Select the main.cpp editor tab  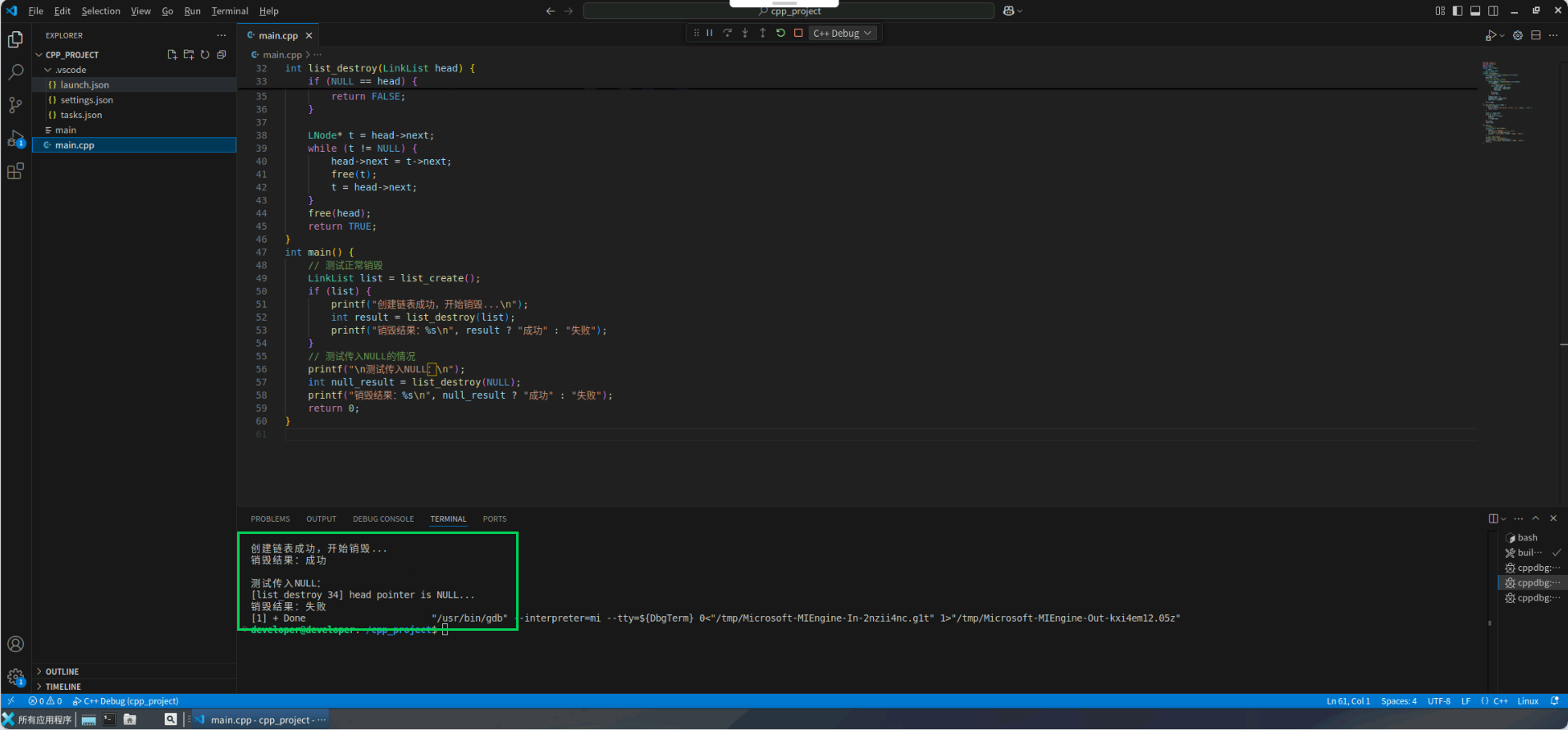[x=278, y=35]
